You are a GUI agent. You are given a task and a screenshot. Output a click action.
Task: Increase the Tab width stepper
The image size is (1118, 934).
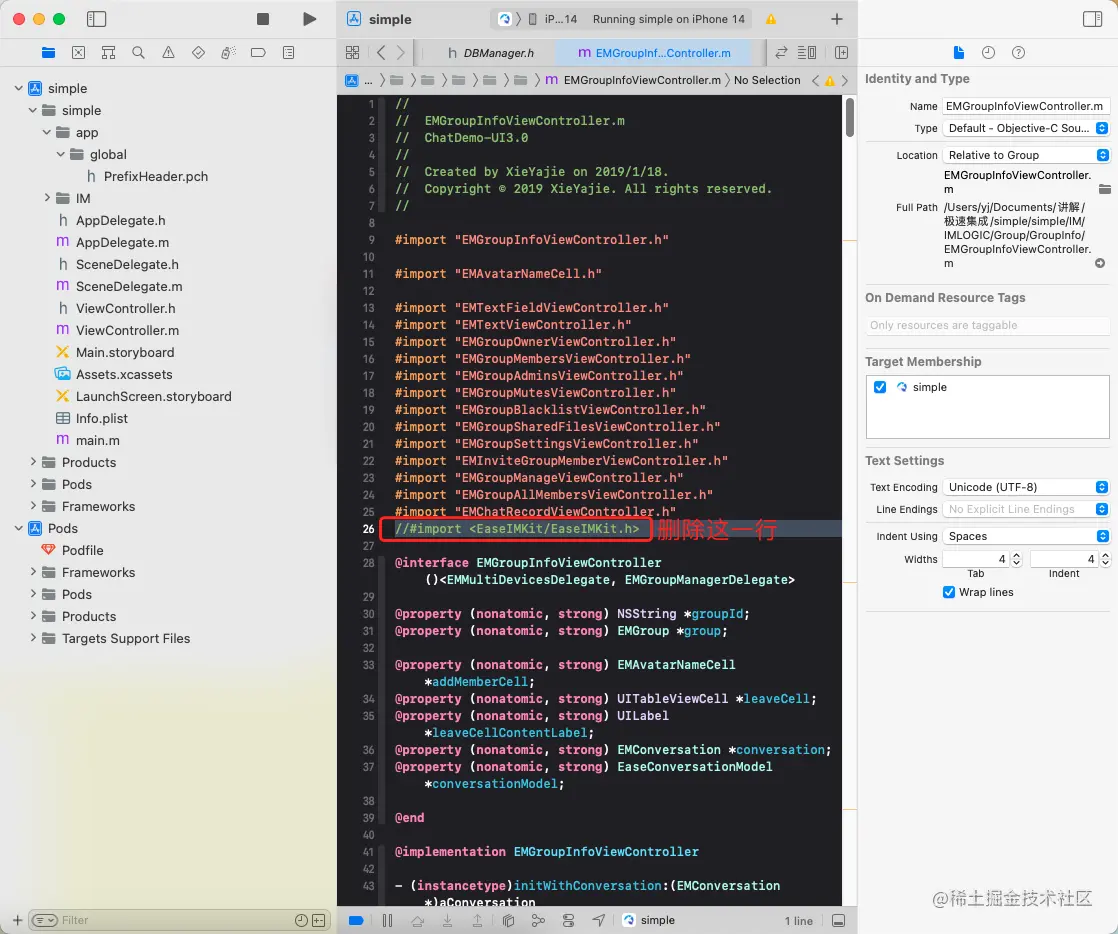[x=1016, y=555]
